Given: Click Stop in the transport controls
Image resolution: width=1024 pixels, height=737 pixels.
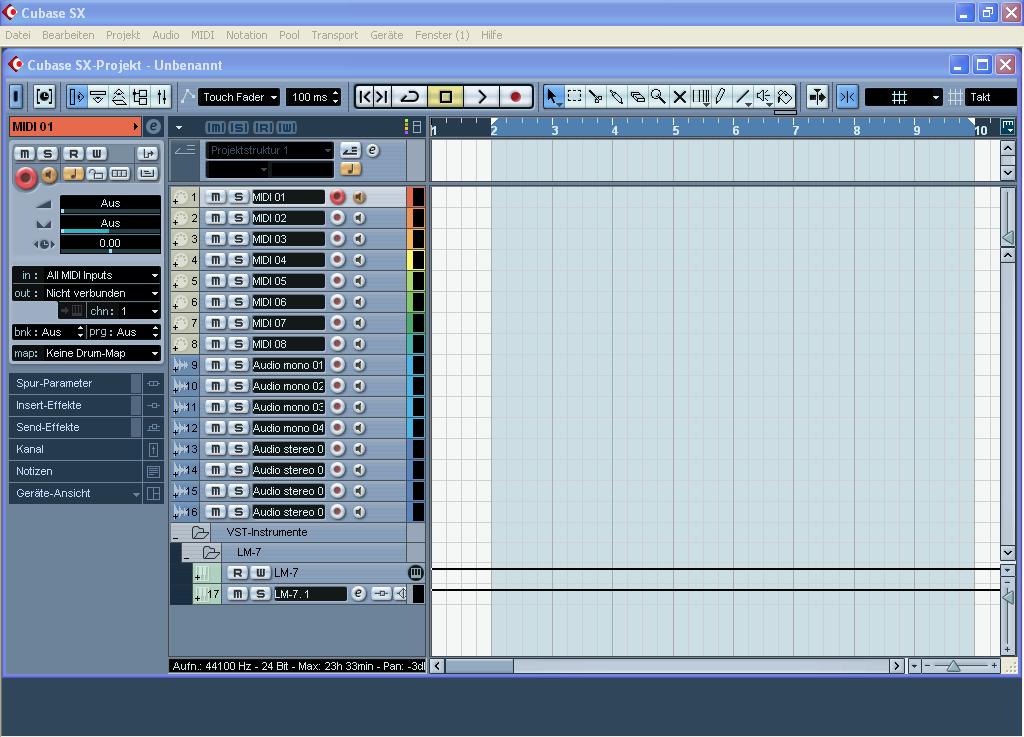Looking at the screenshot, I should 445,97.
